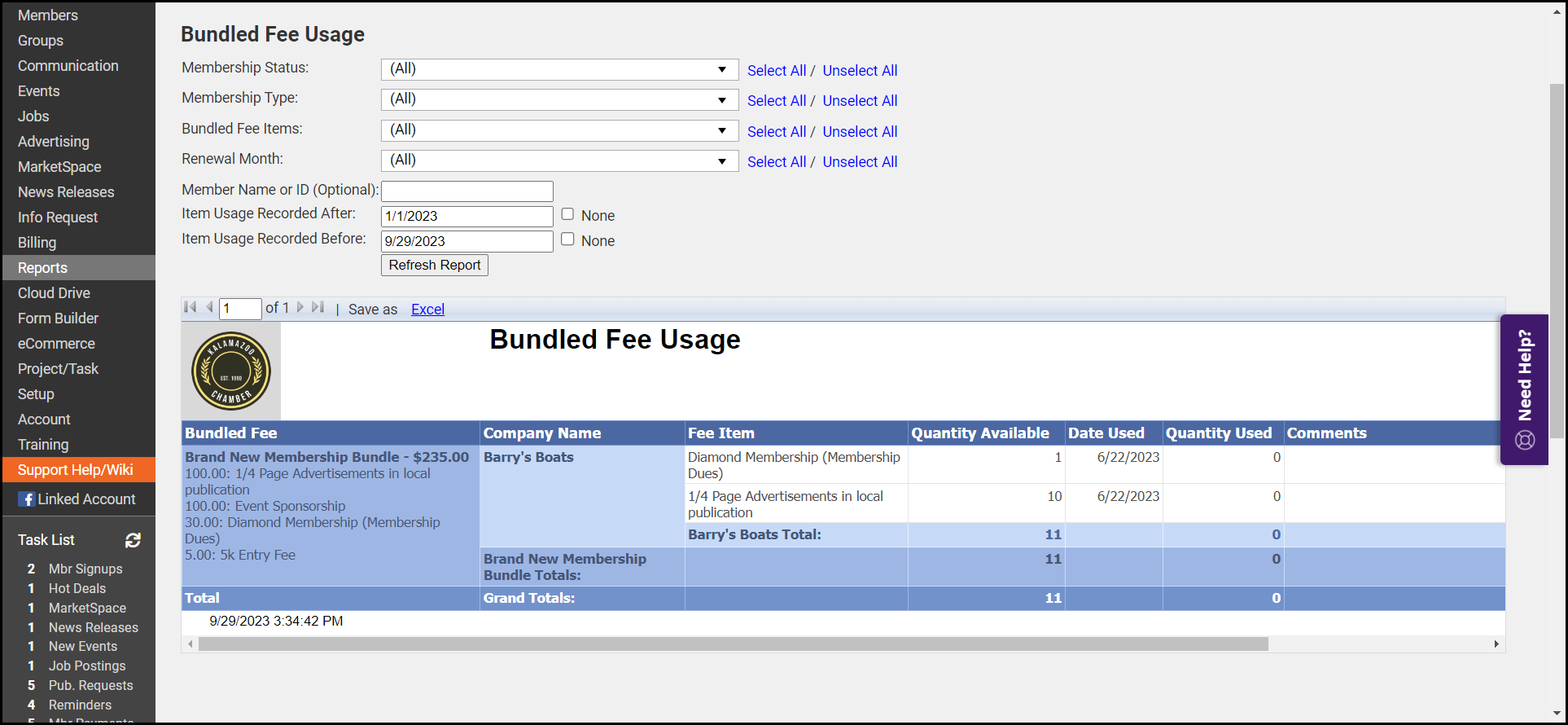Click the Facebook Linked Account icon
The width and height of the screenshot is (1568, 725).
pyautogui.click(x=27, y=499)
